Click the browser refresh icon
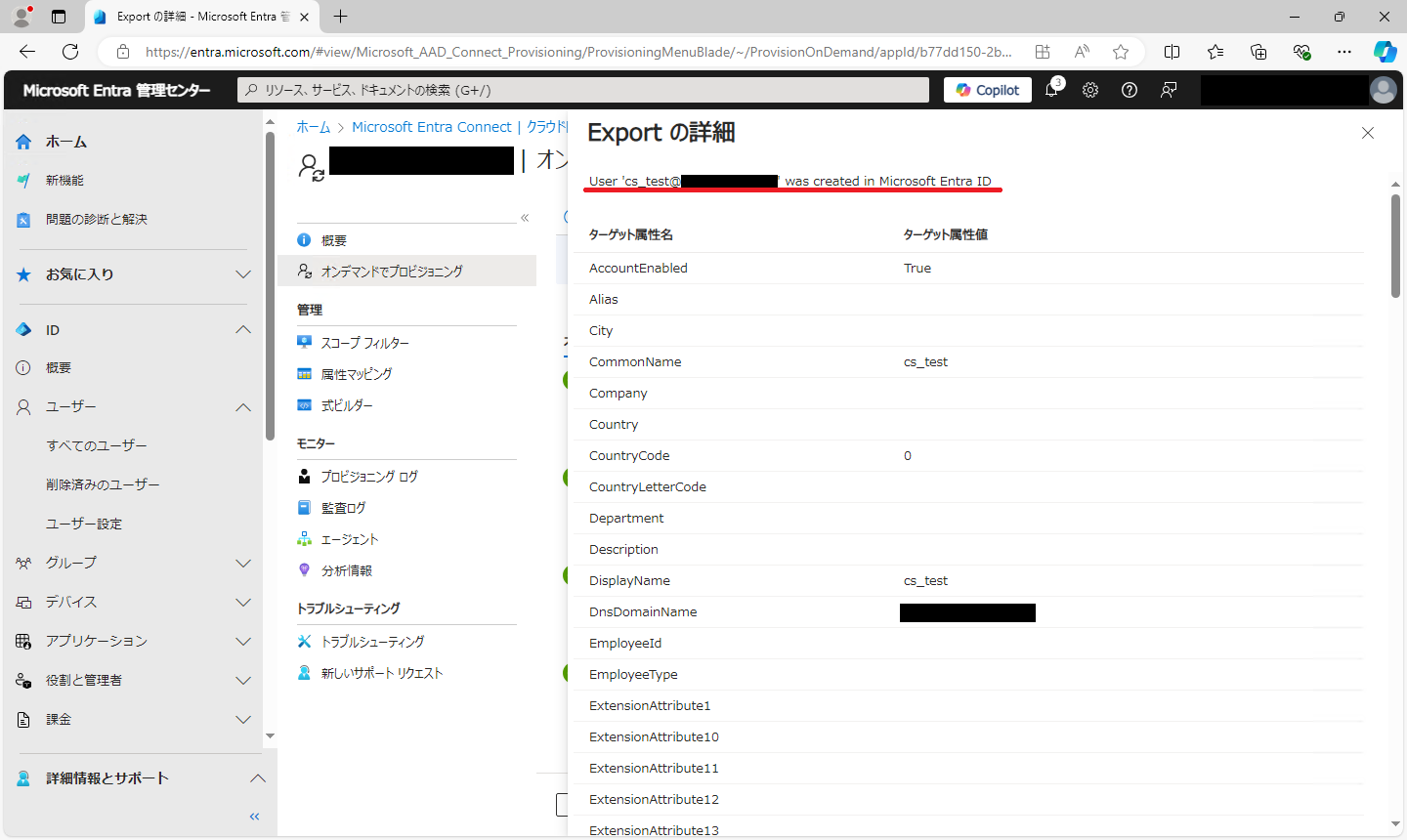The height and width of the screenshot is (840, 1407). pyautogui.click(x=70, y=52)
